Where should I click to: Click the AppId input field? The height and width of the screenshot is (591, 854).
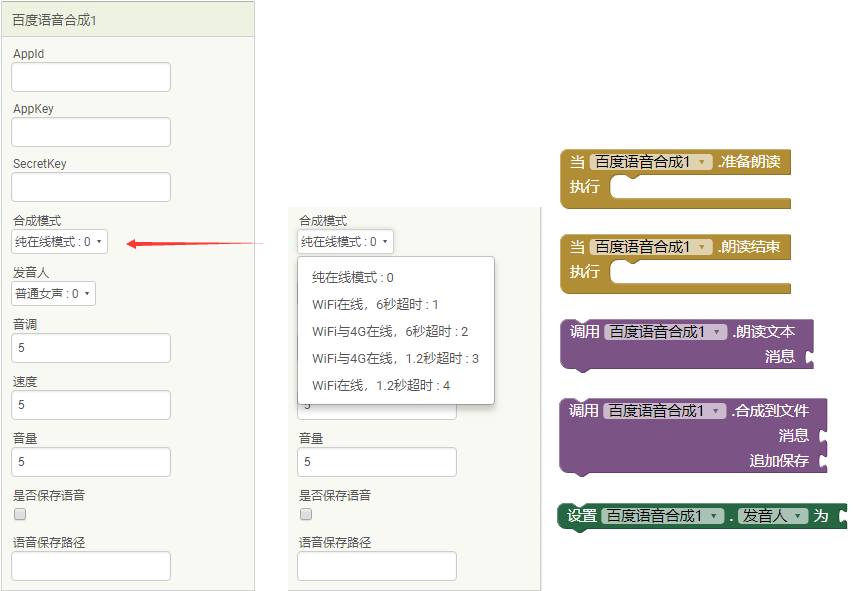tap(91, 77)
